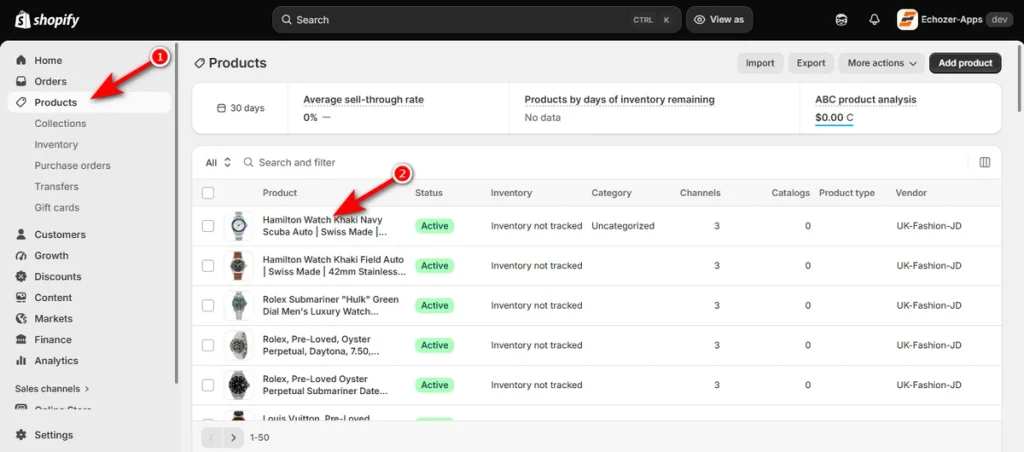This screenshot has height=452, width=1024.
Task: Click the Status column header
Action: (x=428, y=193)
